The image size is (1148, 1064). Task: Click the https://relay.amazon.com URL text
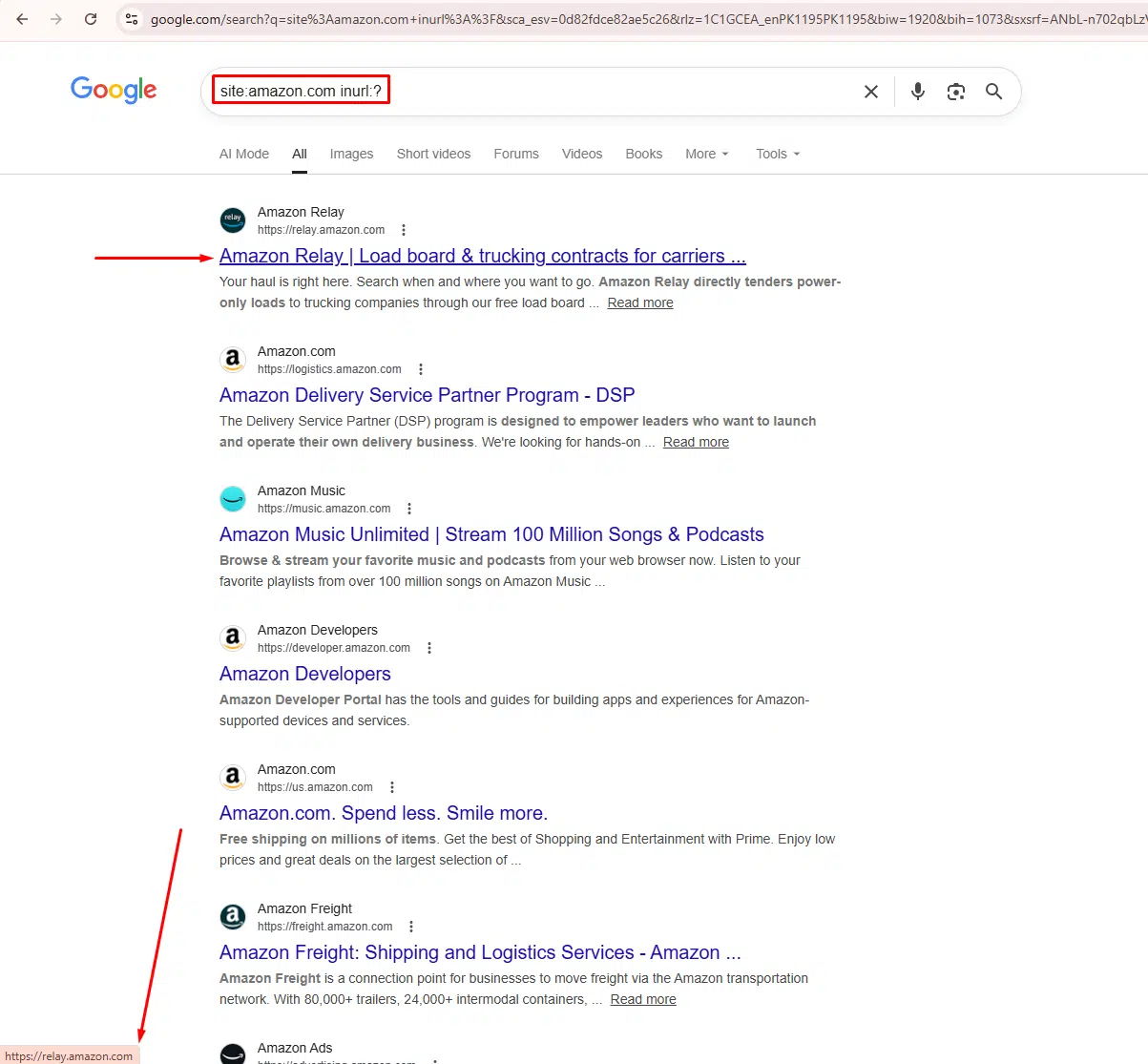tap(322, 230)
